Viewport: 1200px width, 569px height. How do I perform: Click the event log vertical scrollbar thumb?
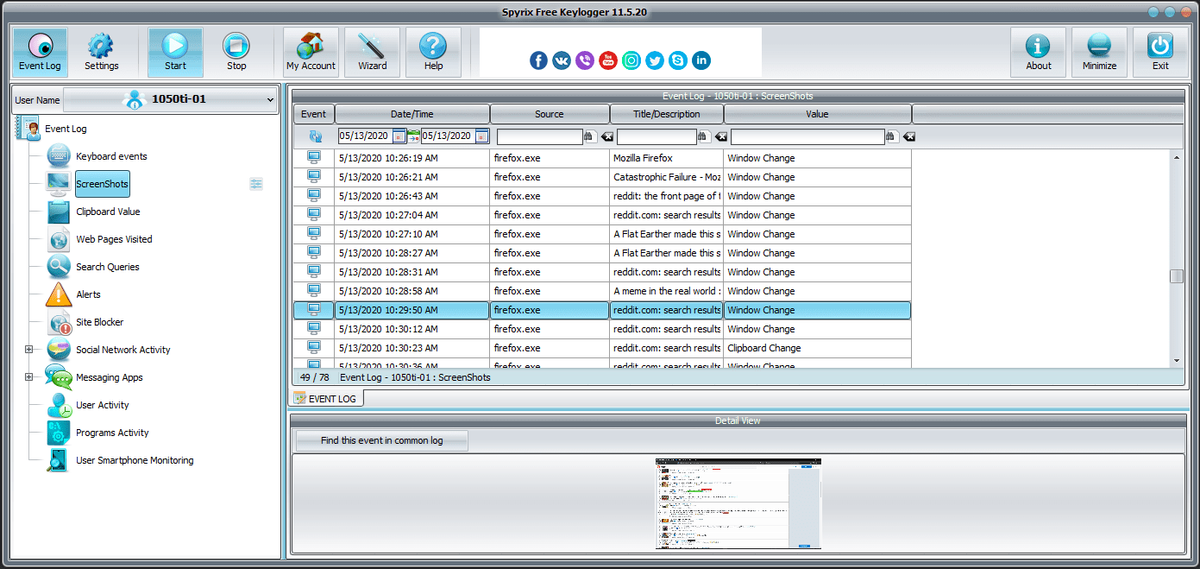coord(1177,277)
